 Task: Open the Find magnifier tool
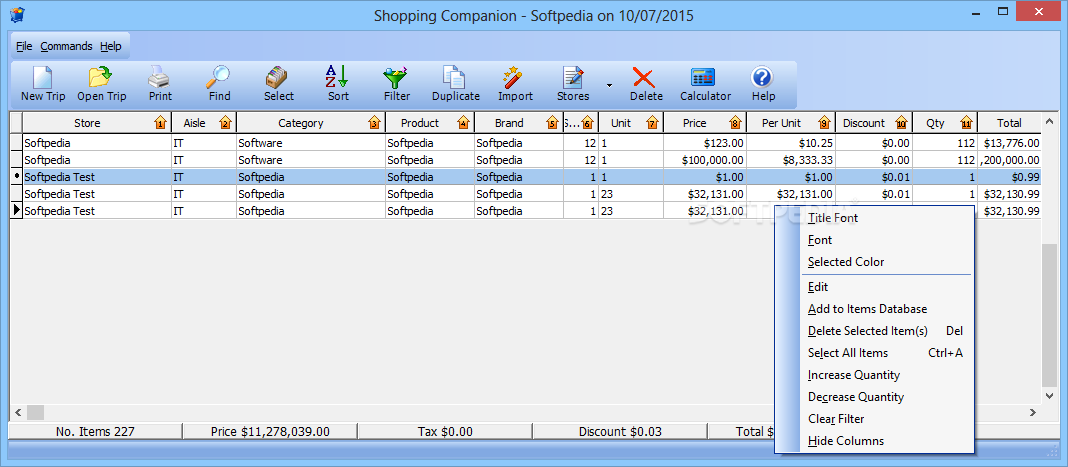[x=219, y=84]
